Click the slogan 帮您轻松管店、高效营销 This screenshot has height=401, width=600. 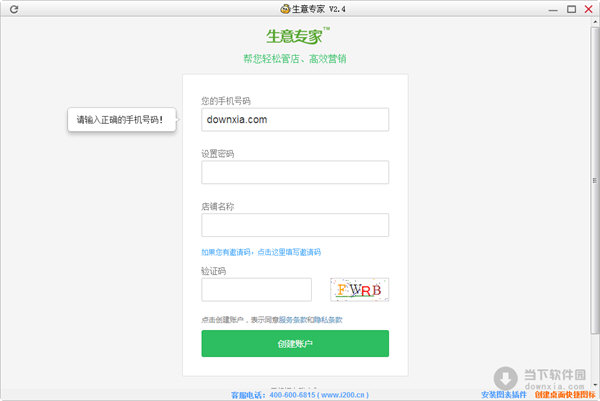click(x=295, y=59)
